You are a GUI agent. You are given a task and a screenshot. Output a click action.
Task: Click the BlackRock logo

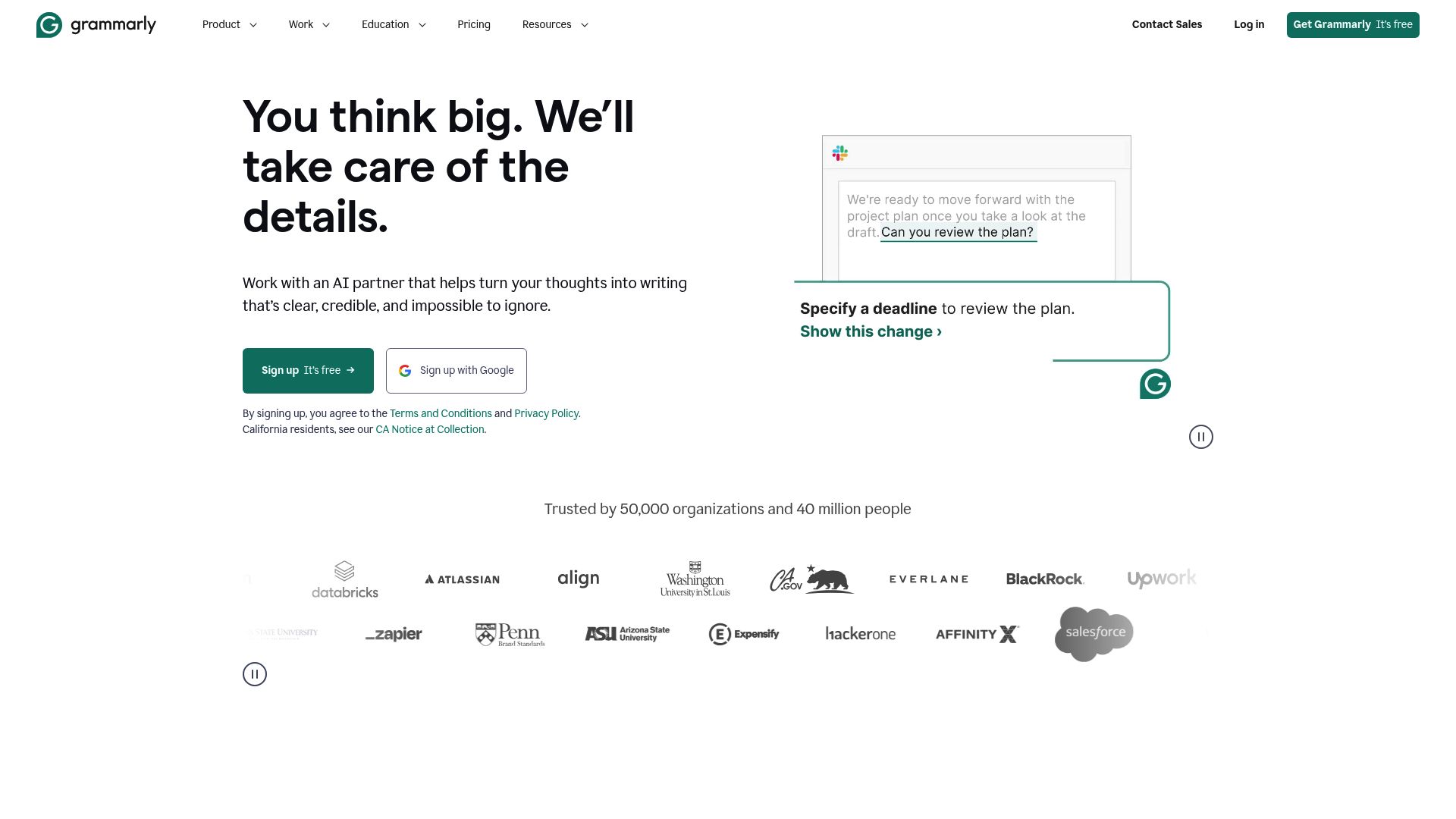point(1045,579)
